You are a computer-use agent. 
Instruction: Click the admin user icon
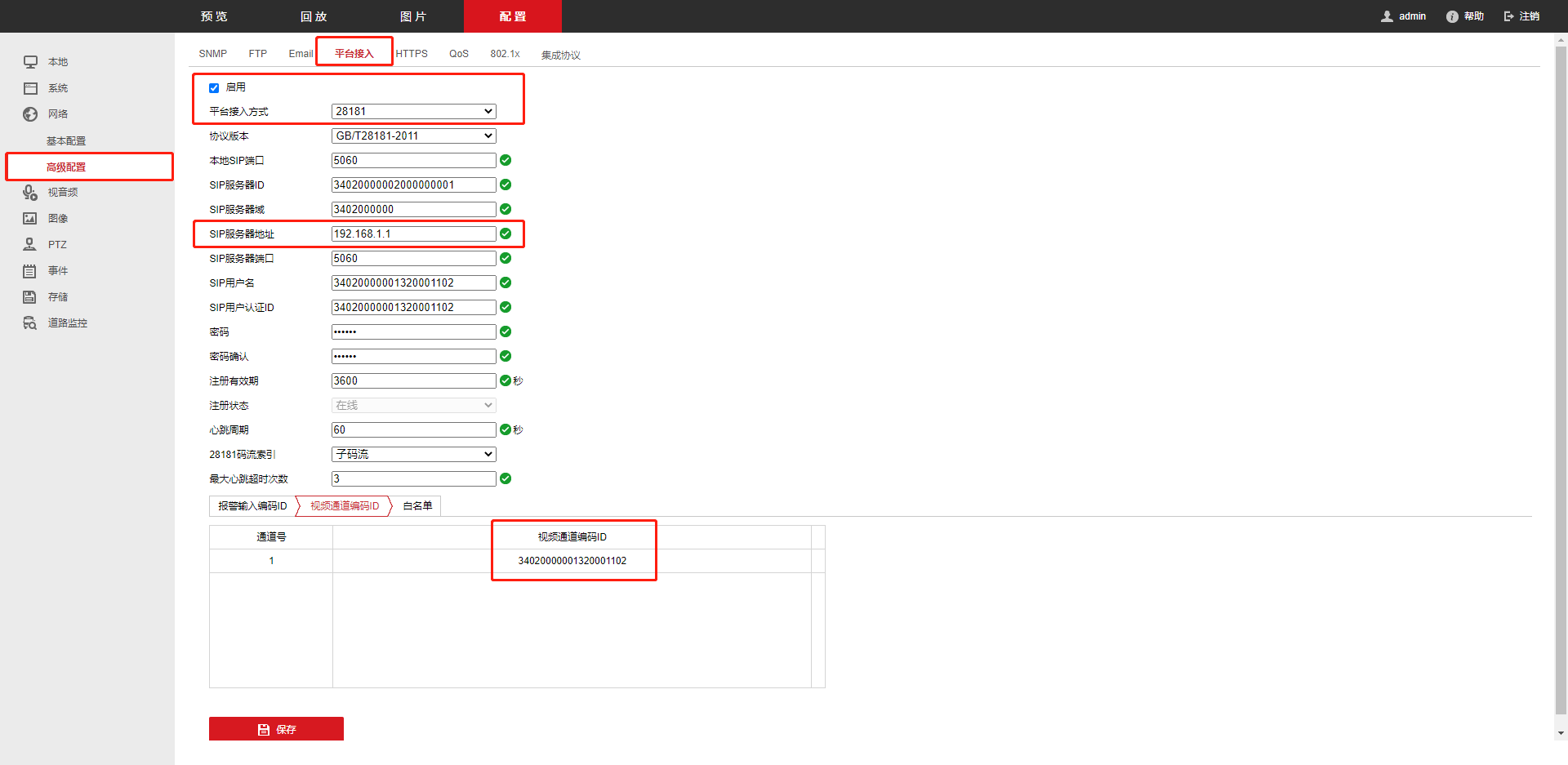tap(1387, 16)
